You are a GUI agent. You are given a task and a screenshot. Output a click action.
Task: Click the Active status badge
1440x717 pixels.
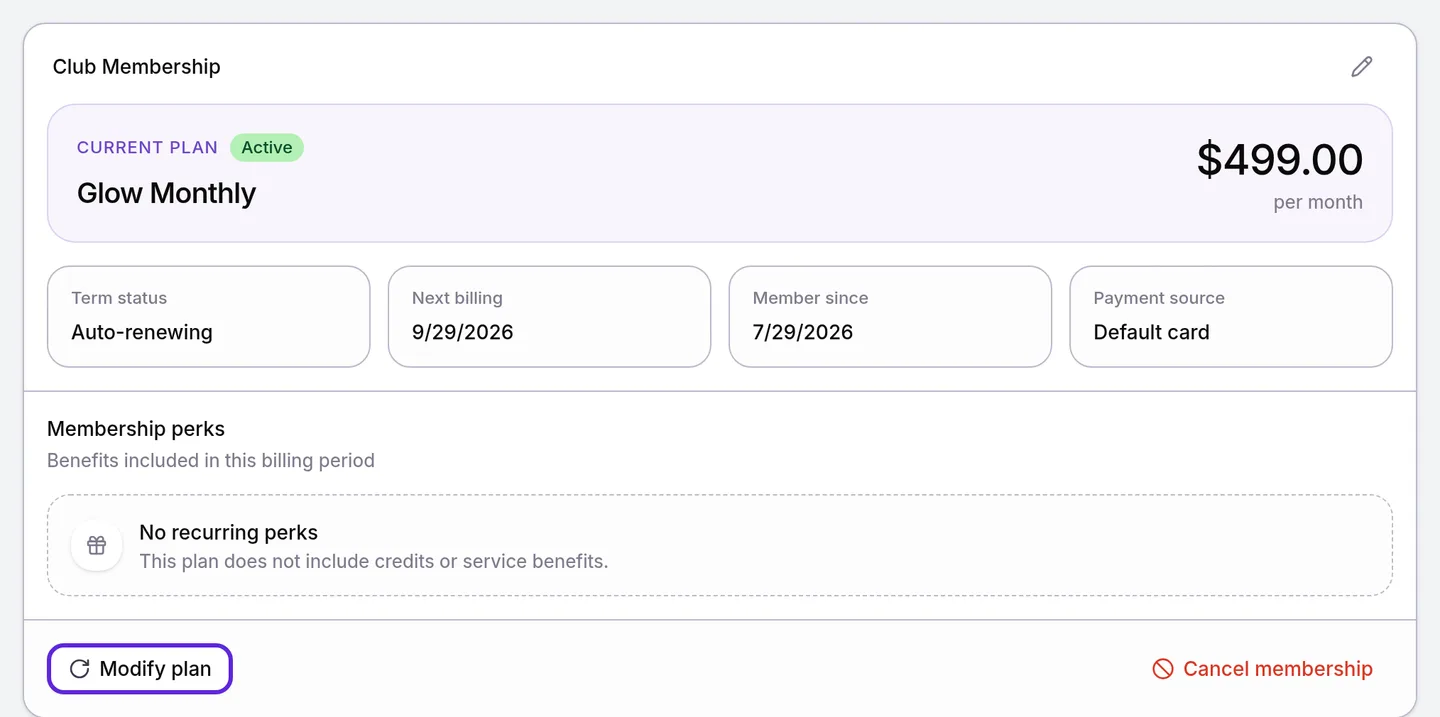pyautogui.click(x=267, y=147)
